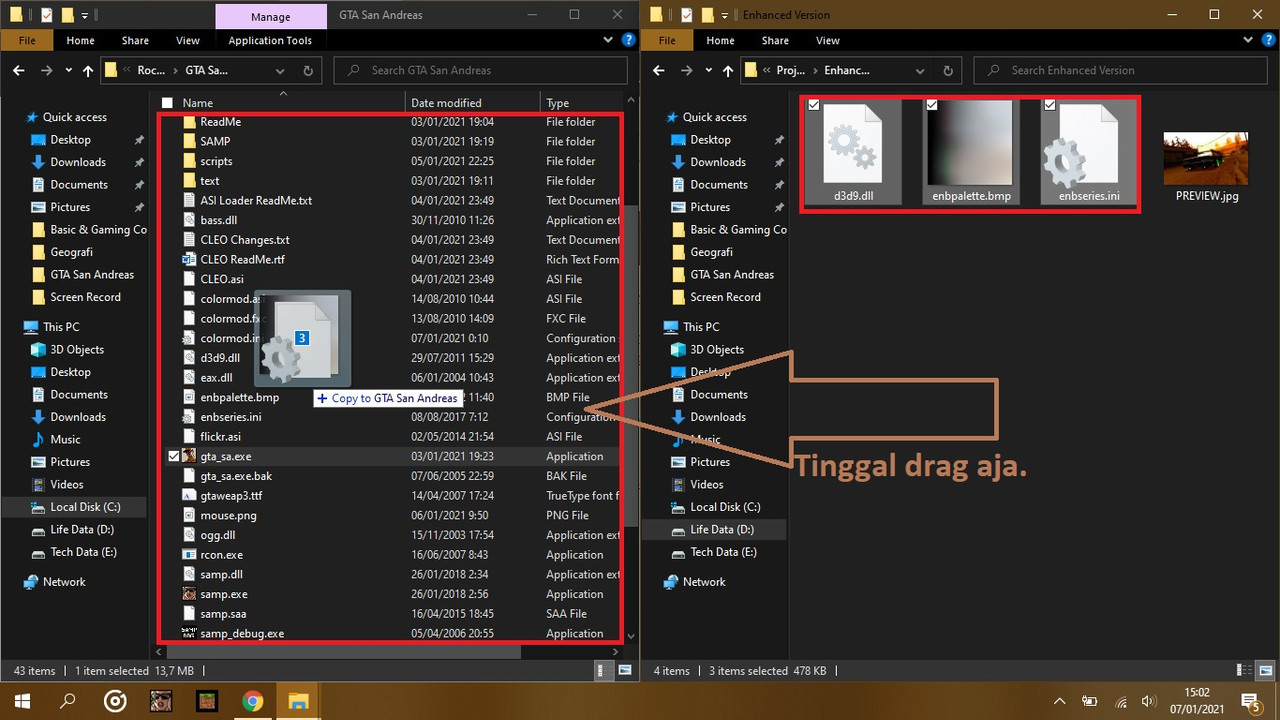Refresh the GTA San Andreas folder
Viewport: 1280px width, 720px height.
point(308,71)
